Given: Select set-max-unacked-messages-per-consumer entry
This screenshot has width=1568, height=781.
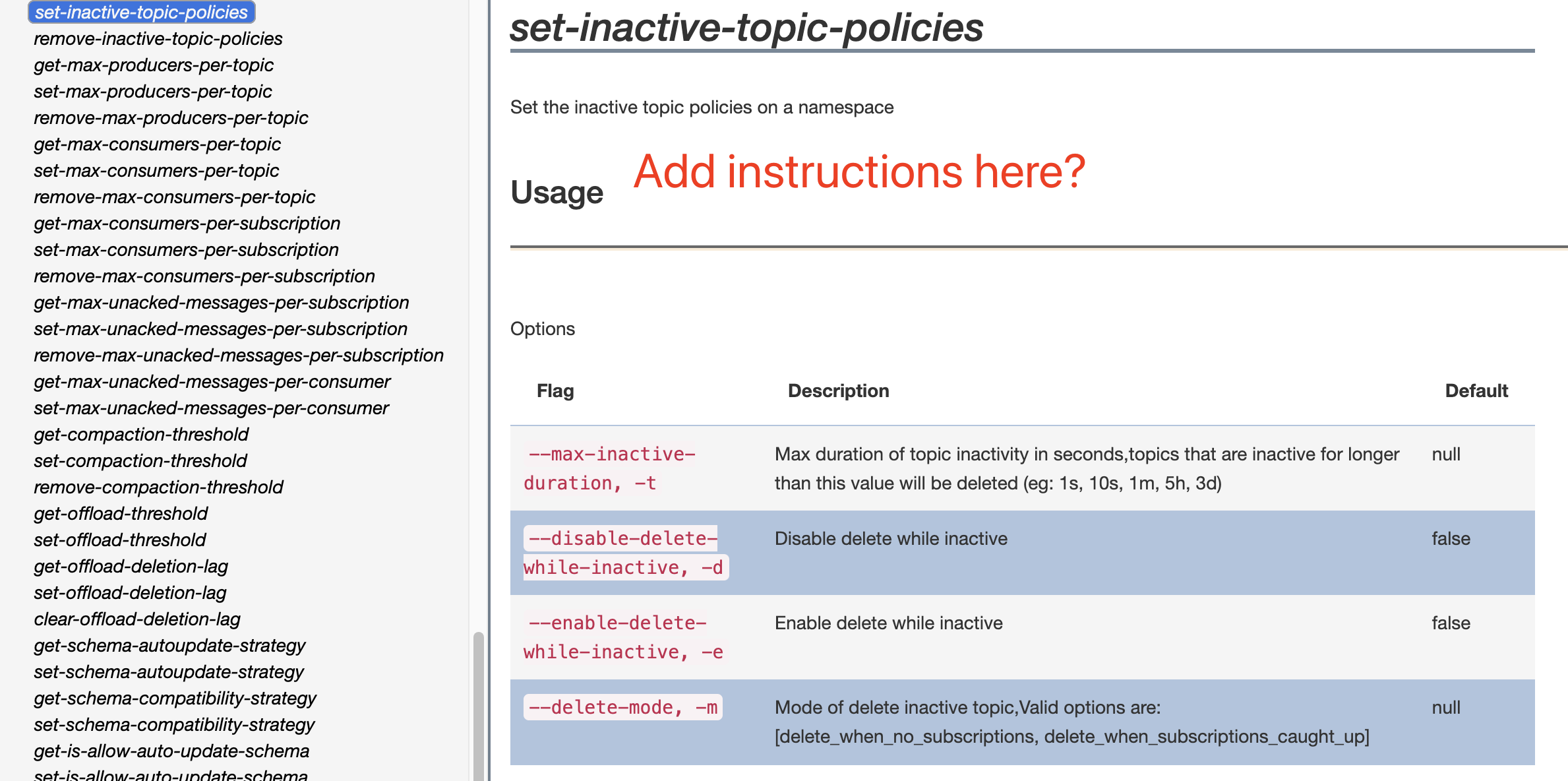Looking at the screenshot, I should pyautogui.click(x=211, y=408).
